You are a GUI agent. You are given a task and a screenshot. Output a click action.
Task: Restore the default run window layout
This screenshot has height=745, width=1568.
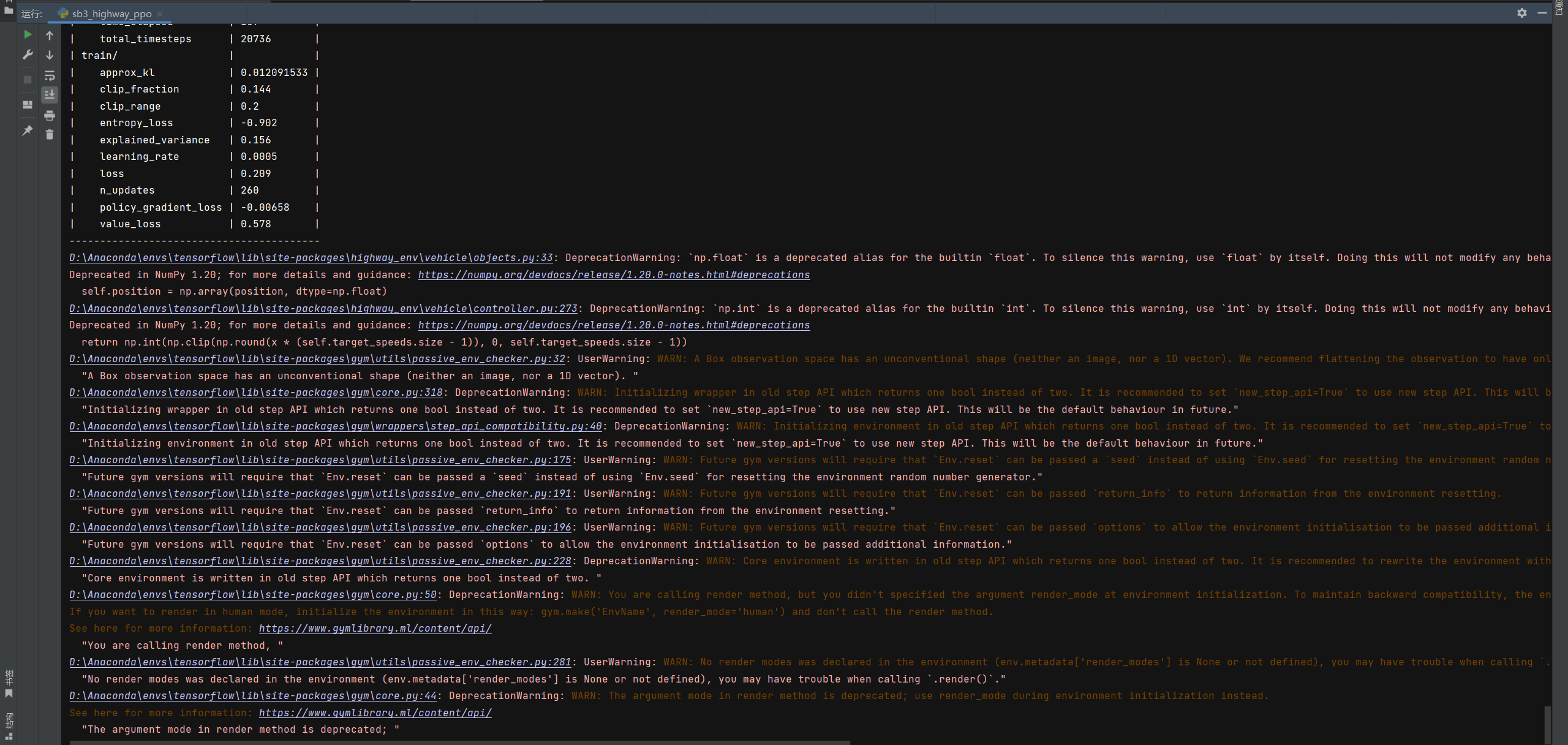click(x=27, y=105)
